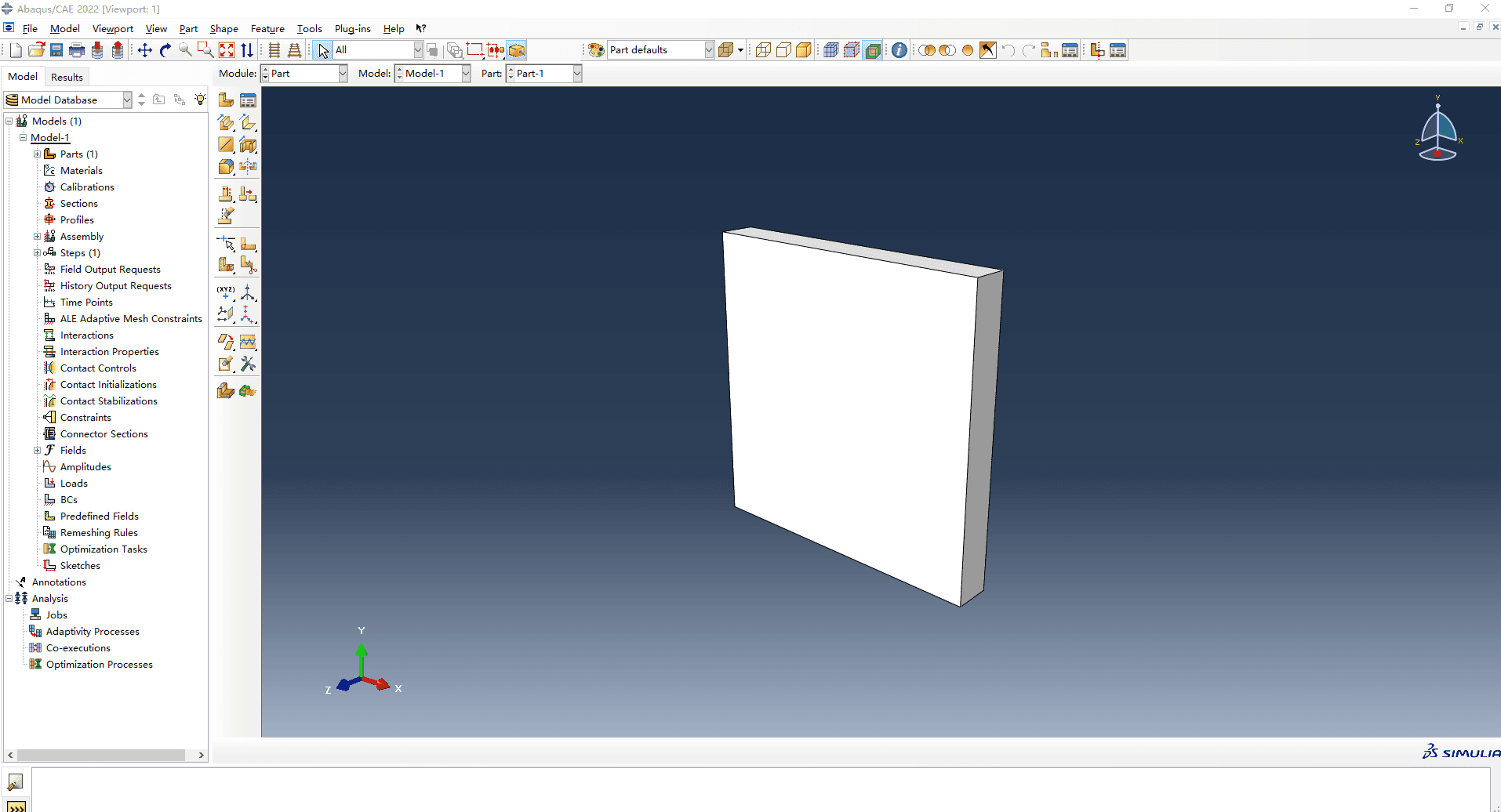Open the Shape menu
This screenshot has width=1501, height=812.
tap(224, 28)
